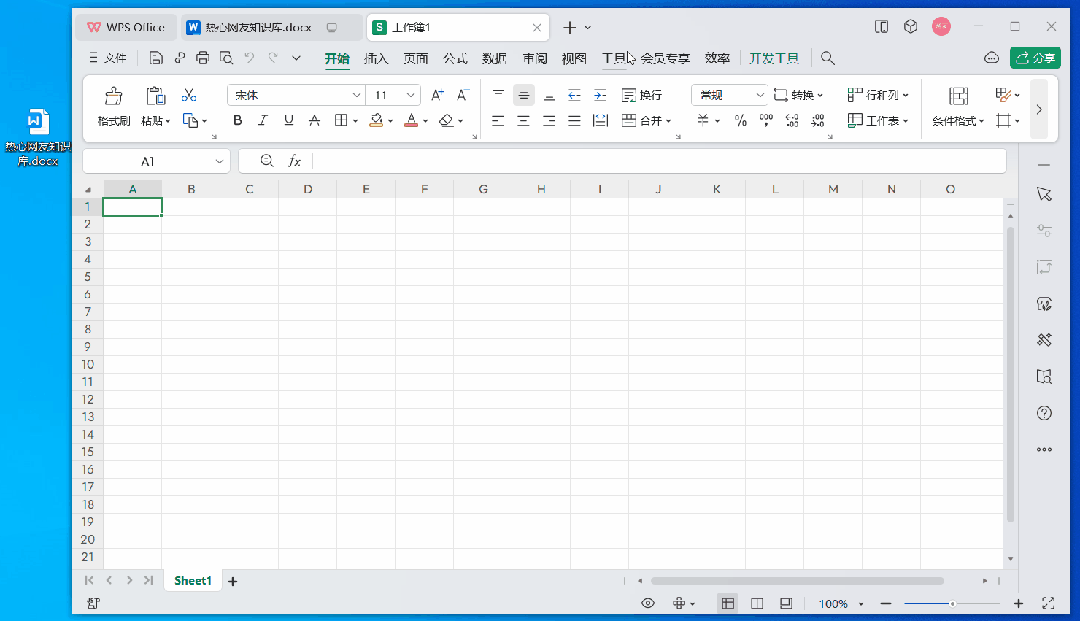Click the Format Painter (格式刷) icon
This screenshot has height=621, width=1080.
[x=113, y=96]
